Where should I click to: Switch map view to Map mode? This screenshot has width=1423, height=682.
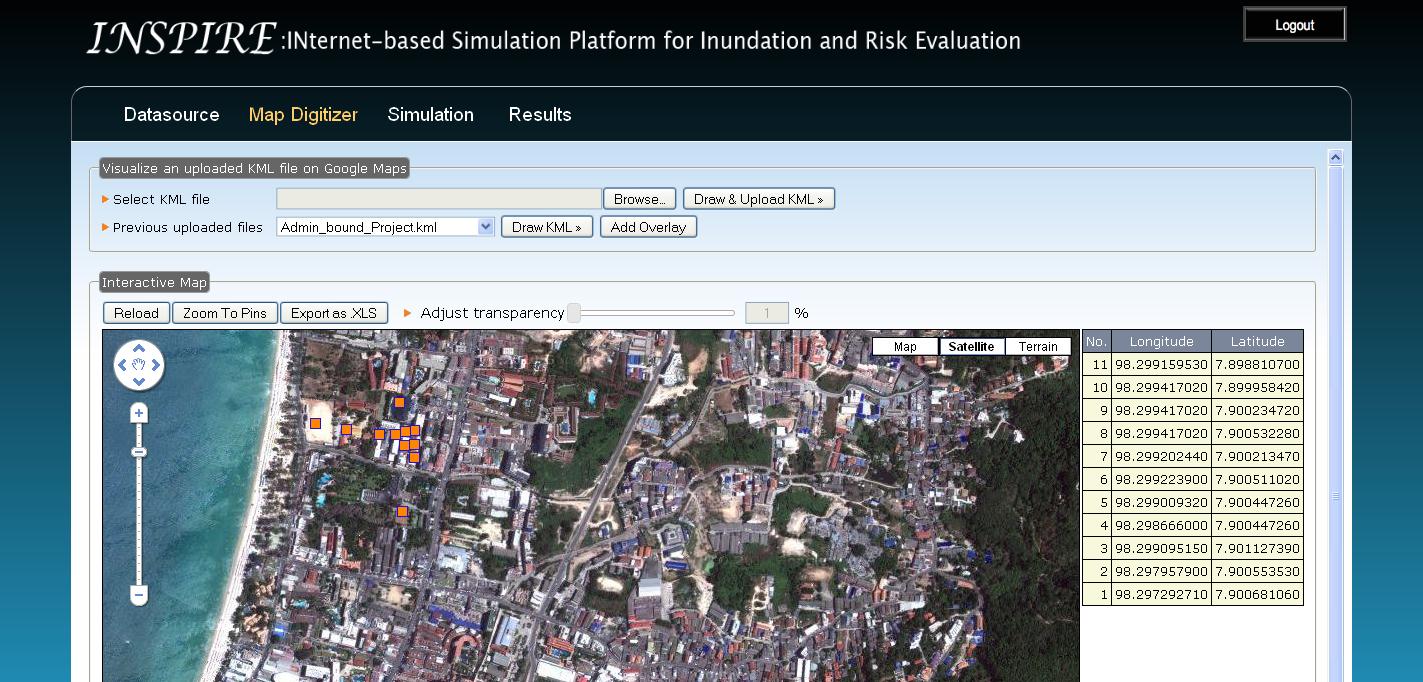(x=905, y=347)
